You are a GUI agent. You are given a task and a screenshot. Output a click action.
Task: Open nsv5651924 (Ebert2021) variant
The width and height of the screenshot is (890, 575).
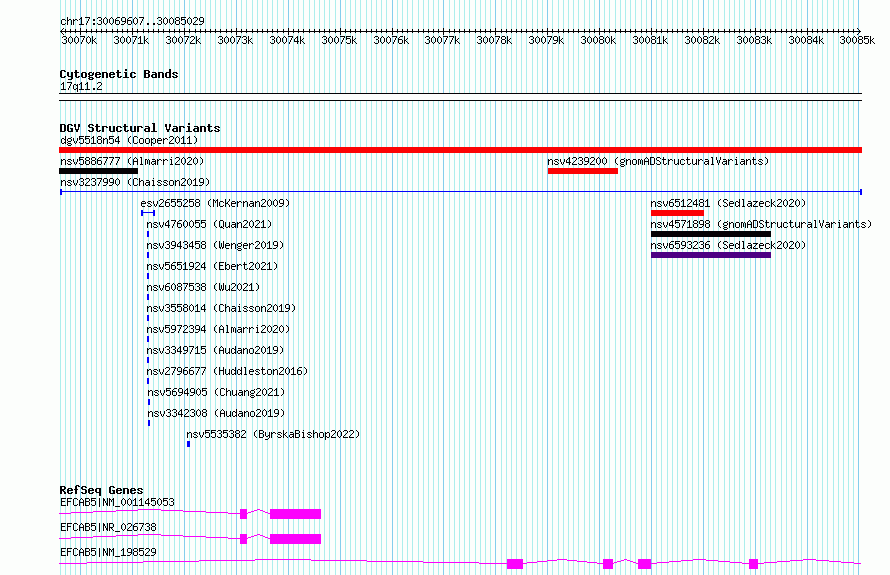(212, 266)
